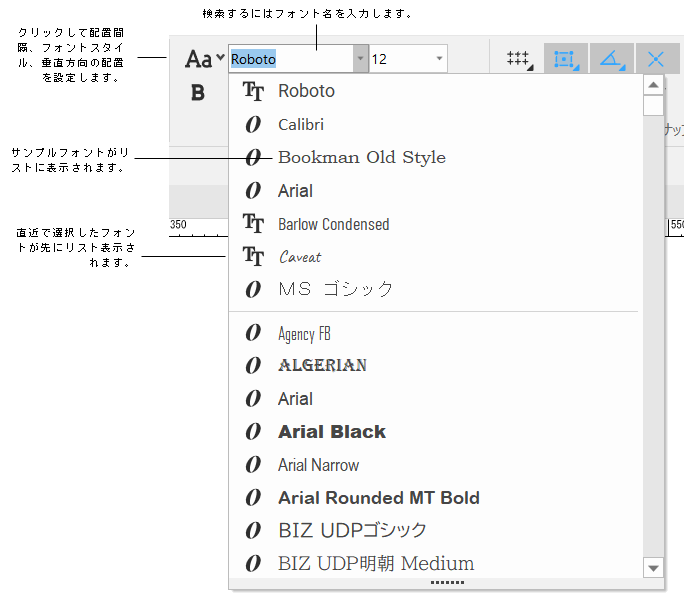Toggle Bold formatting button

click(198, 93)
